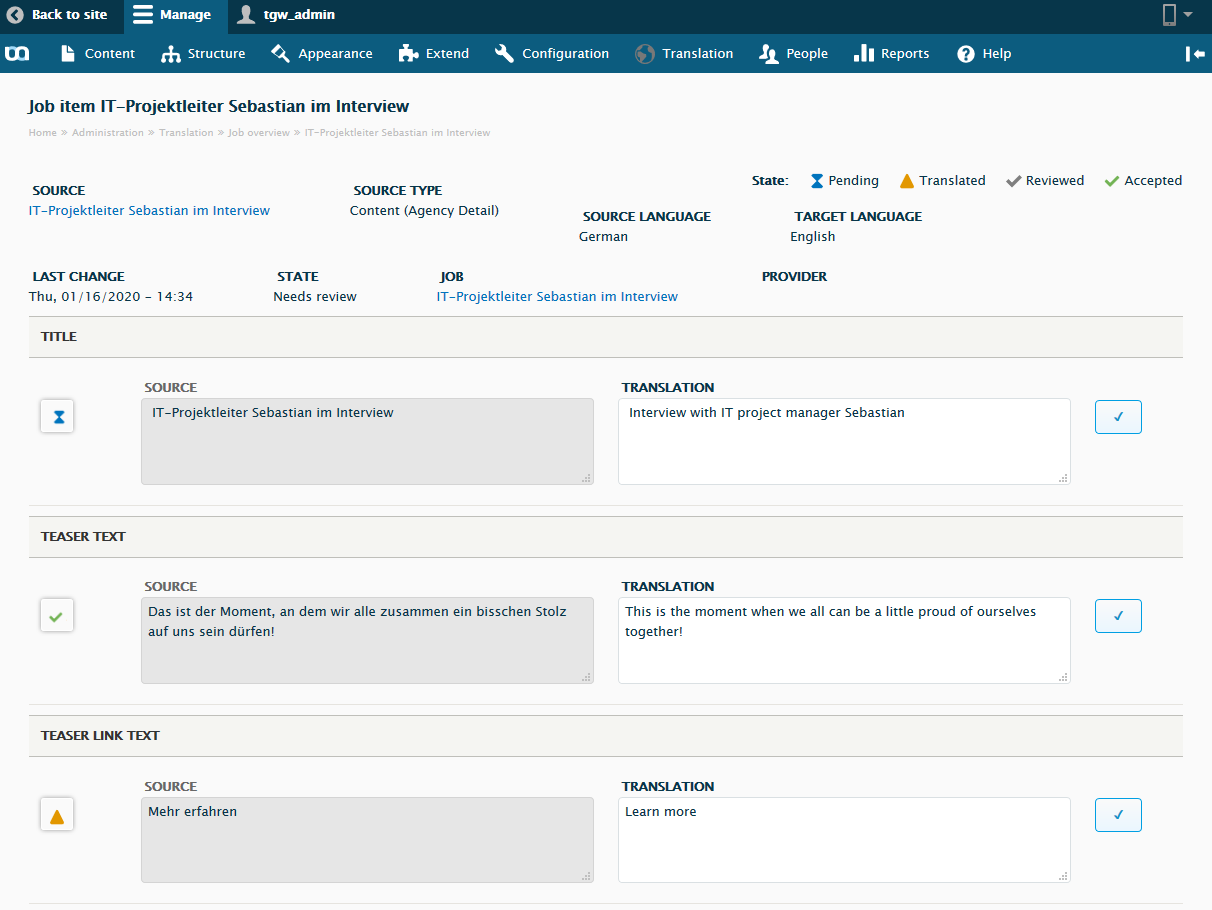Click the last change date Thu, 01/16/2020
1212x910 pixels.
pos(111,297)
